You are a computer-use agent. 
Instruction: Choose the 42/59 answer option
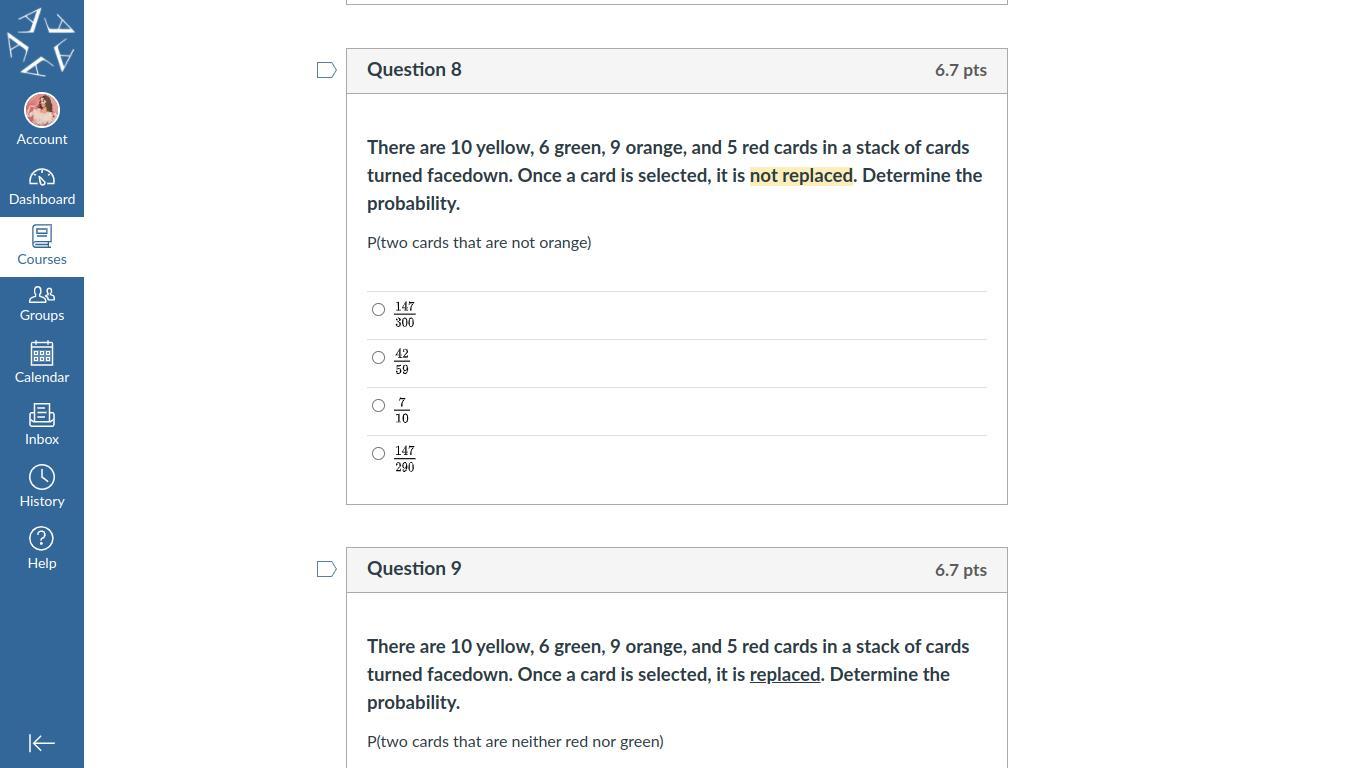(x=378, y=358)
